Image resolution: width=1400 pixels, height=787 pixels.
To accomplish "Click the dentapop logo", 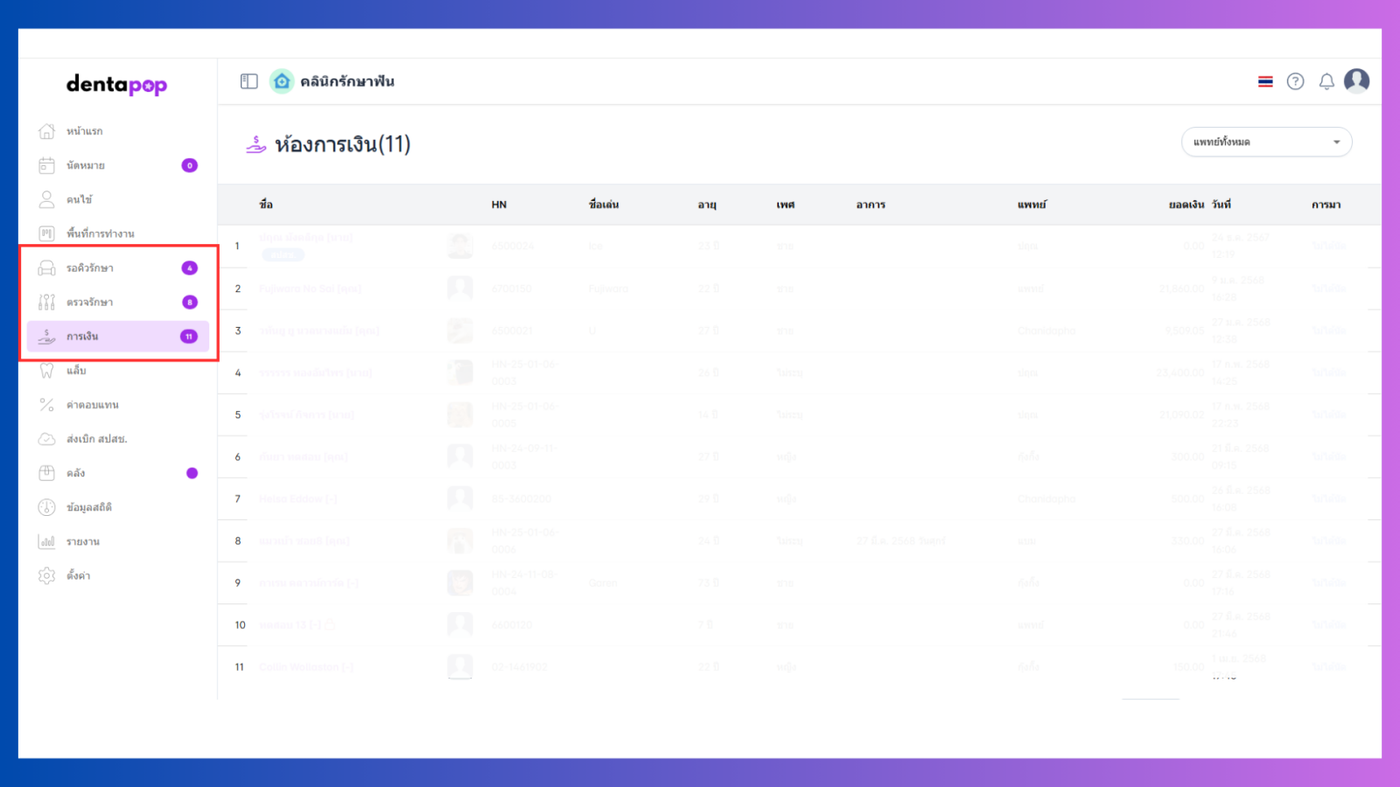I will click(x=117, y=85).
